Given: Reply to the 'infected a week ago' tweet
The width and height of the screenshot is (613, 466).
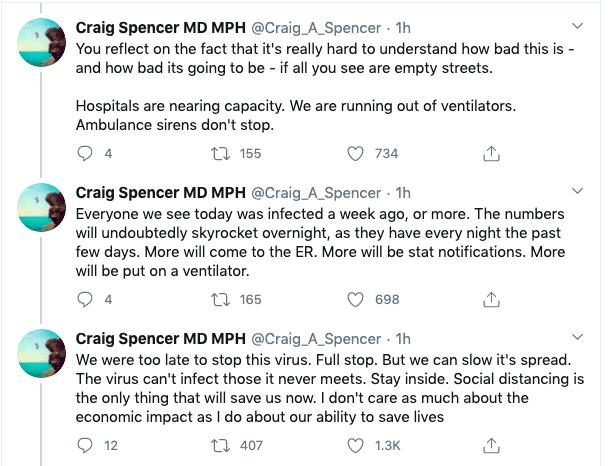Looking at the screenshot, I should (85, 299).
